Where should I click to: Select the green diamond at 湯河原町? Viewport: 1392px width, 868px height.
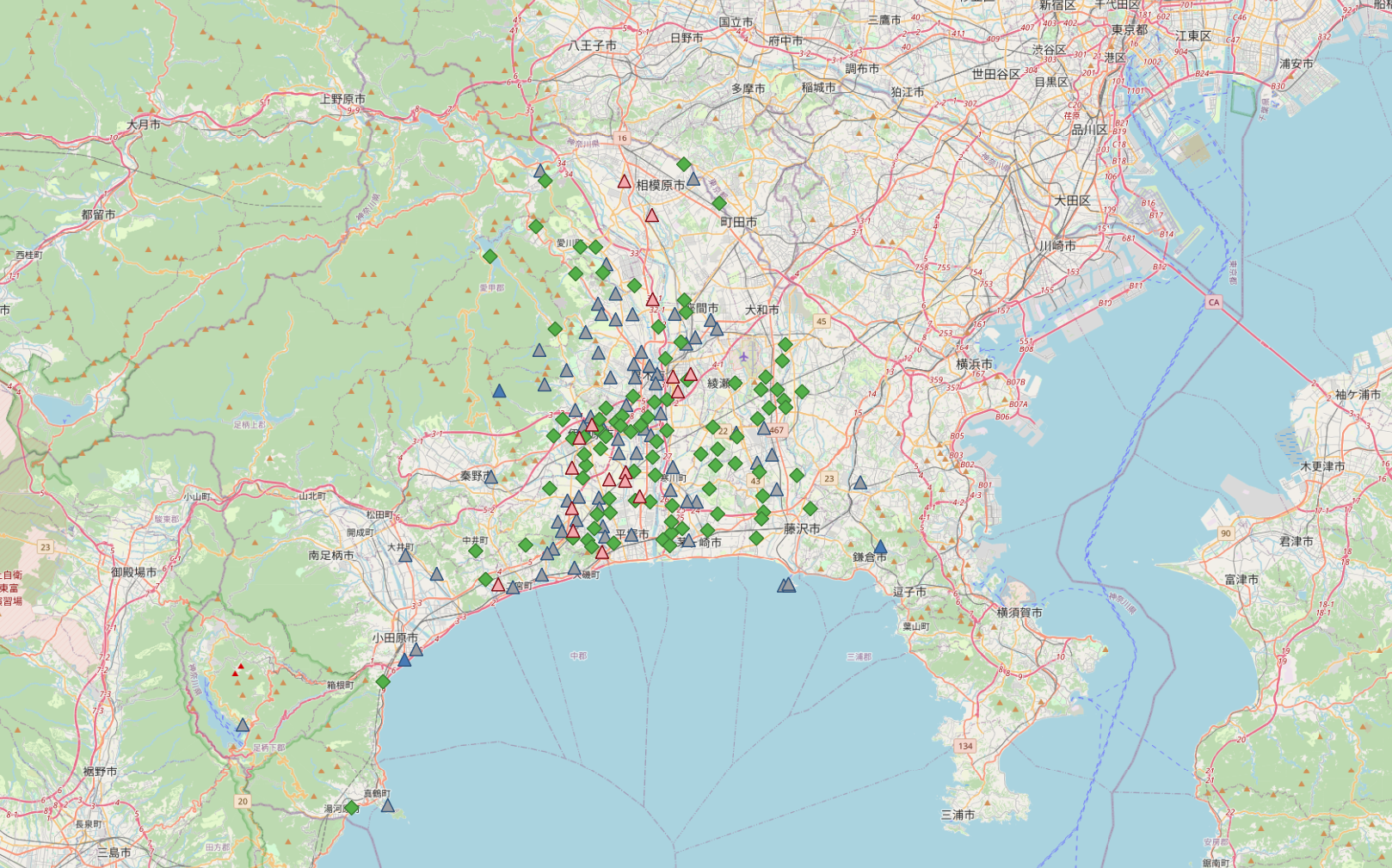(x=351, y=808)
